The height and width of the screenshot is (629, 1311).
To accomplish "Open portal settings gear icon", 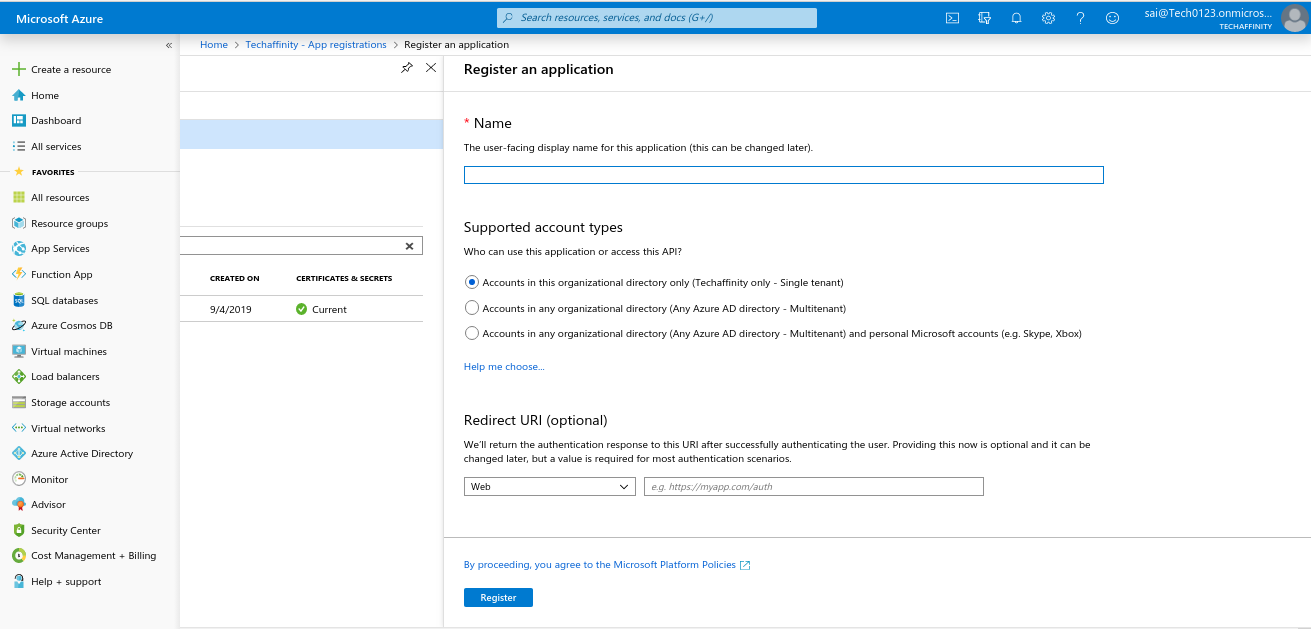I will coord(1048,18).
